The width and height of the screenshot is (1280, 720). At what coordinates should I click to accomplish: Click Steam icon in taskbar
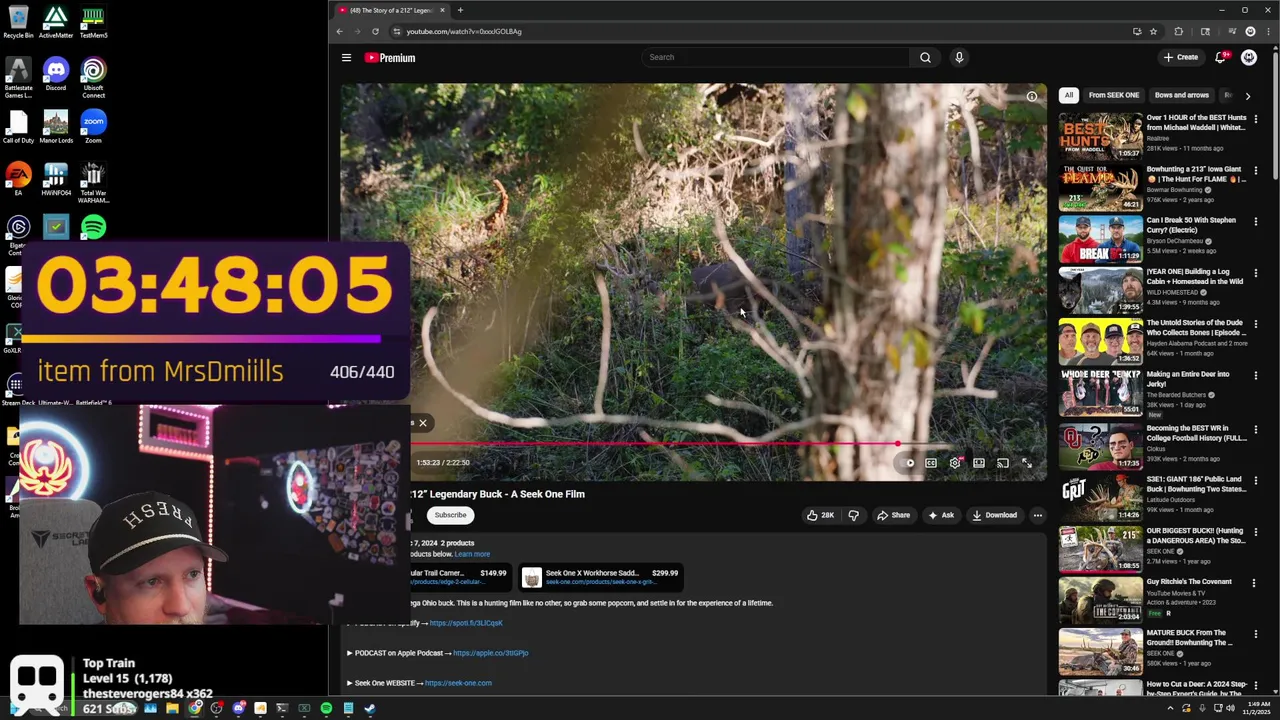[369, 709]
